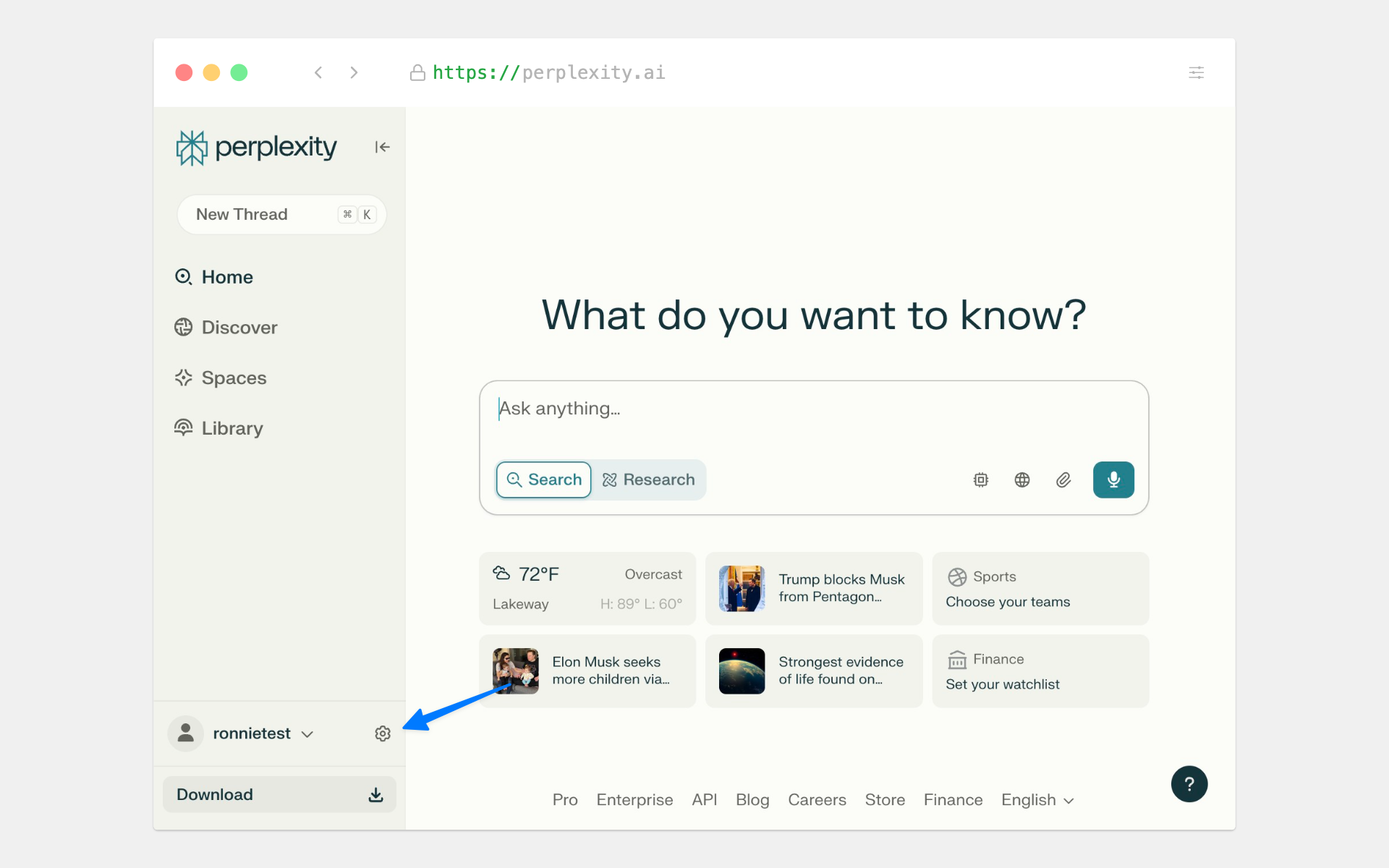Click the browser back arrow
Viewport: 1389px width, 868px height.
(318, 72)
